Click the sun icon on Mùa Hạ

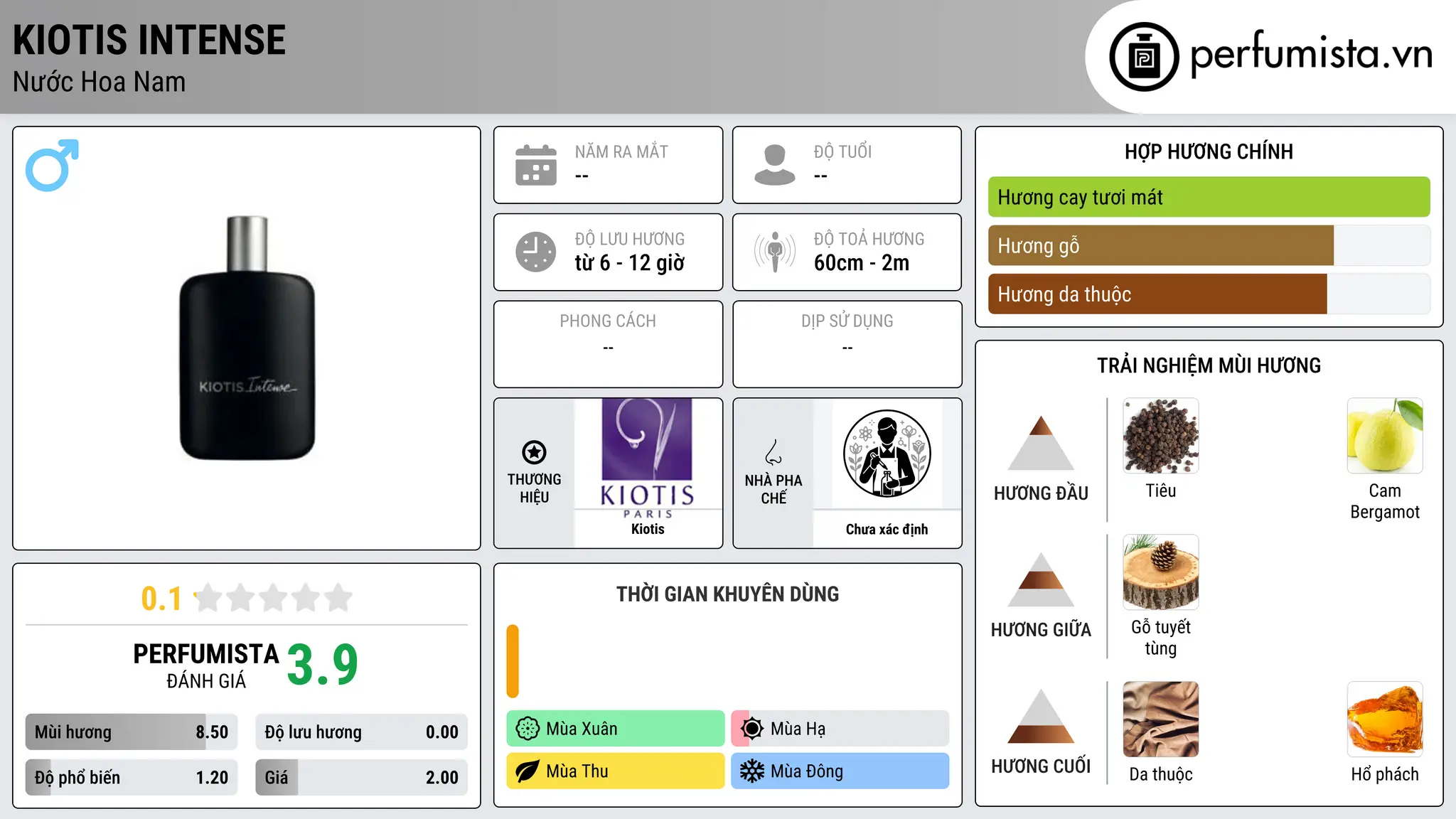point(752,729)
